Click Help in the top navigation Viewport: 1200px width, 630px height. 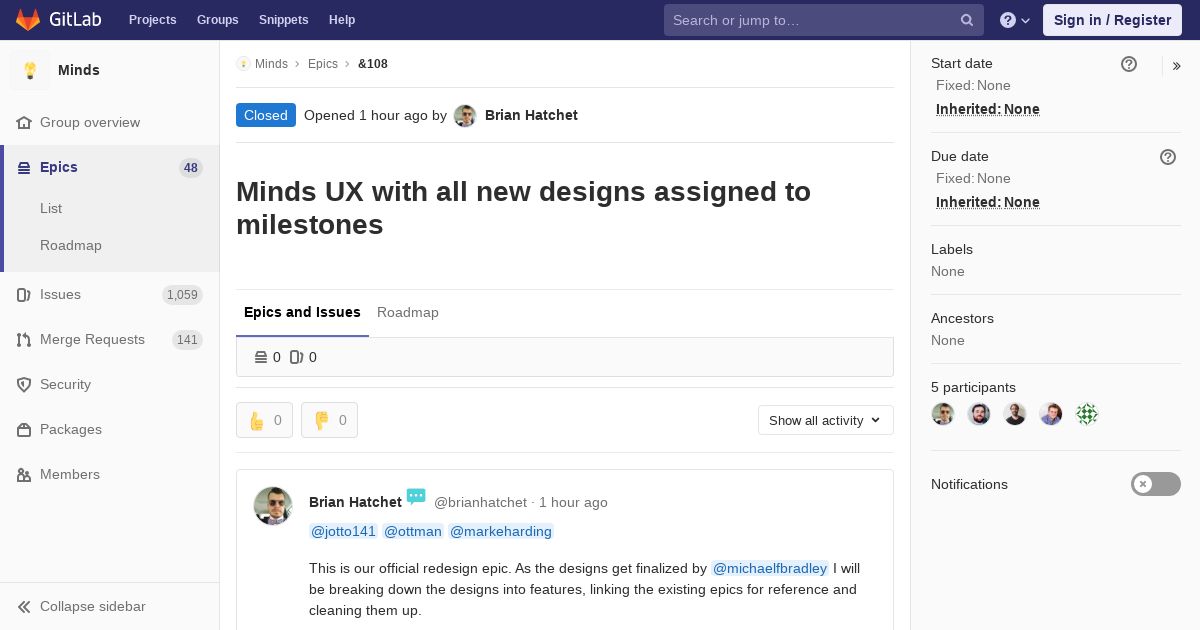(x=342, y=20)
